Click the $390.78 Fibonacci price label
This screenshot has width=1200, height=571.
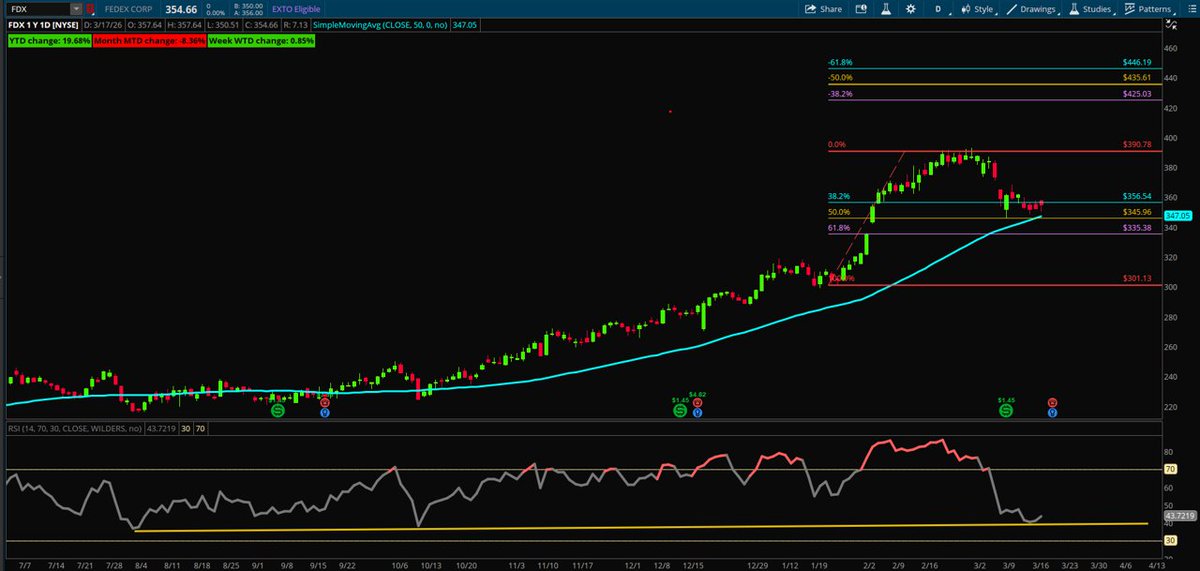coord(1138,145)
